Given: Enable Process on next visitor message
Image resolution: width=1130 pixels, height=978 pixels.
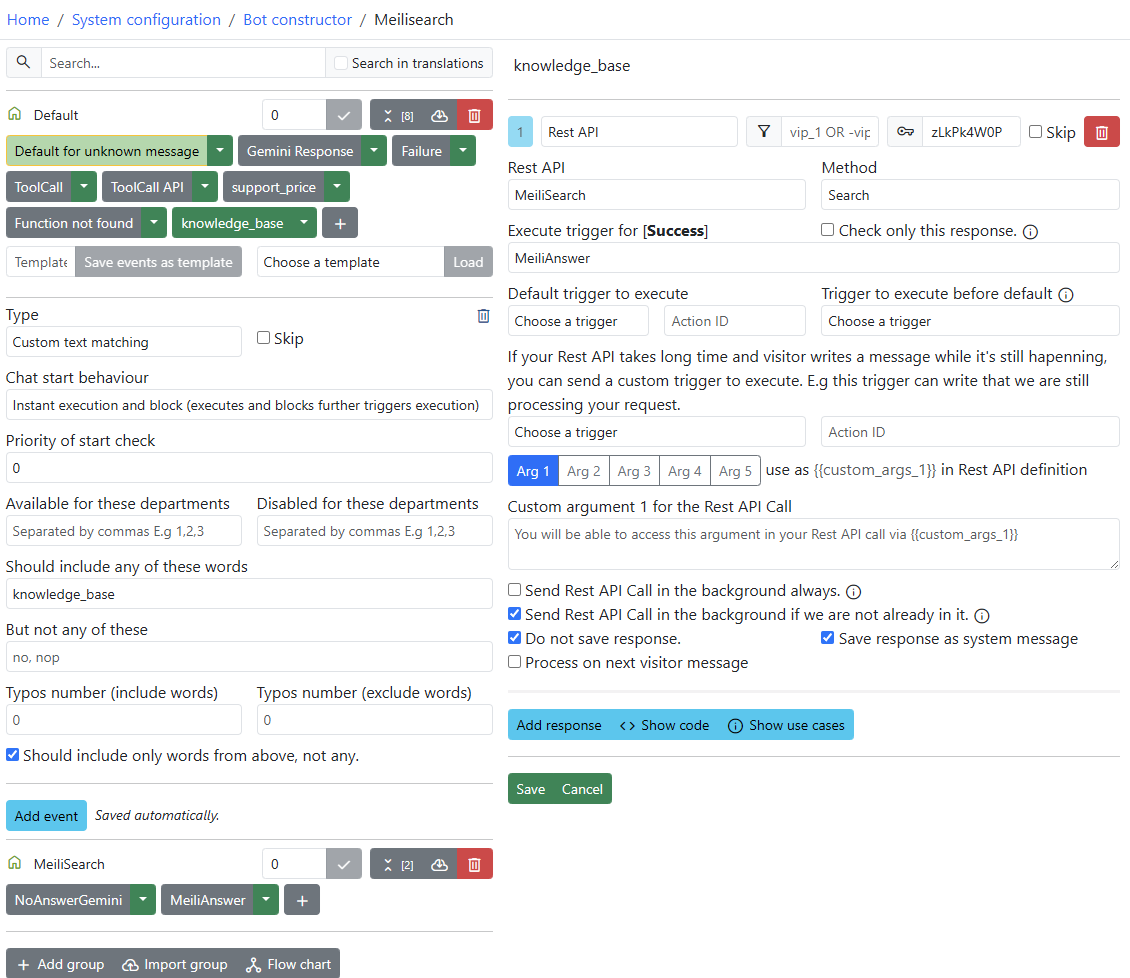Looking at the screenshot, I should (x=515, y=662).
